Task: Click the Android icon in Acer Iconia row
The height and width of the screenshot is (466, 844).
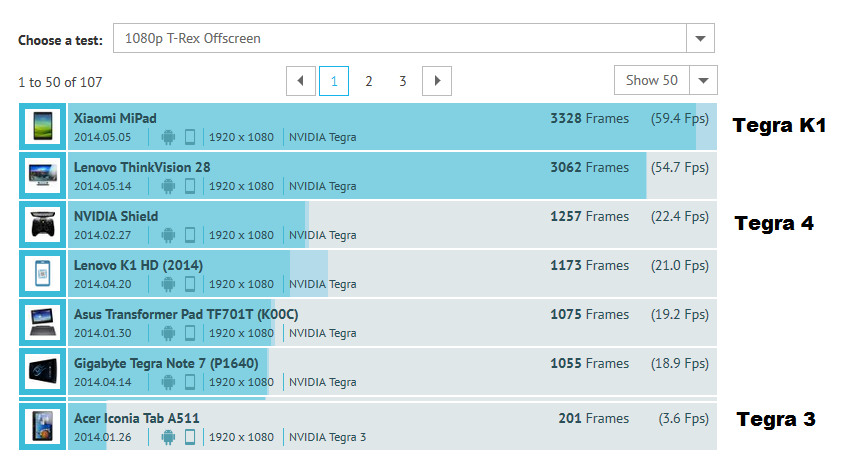Action: coord(168,437)
